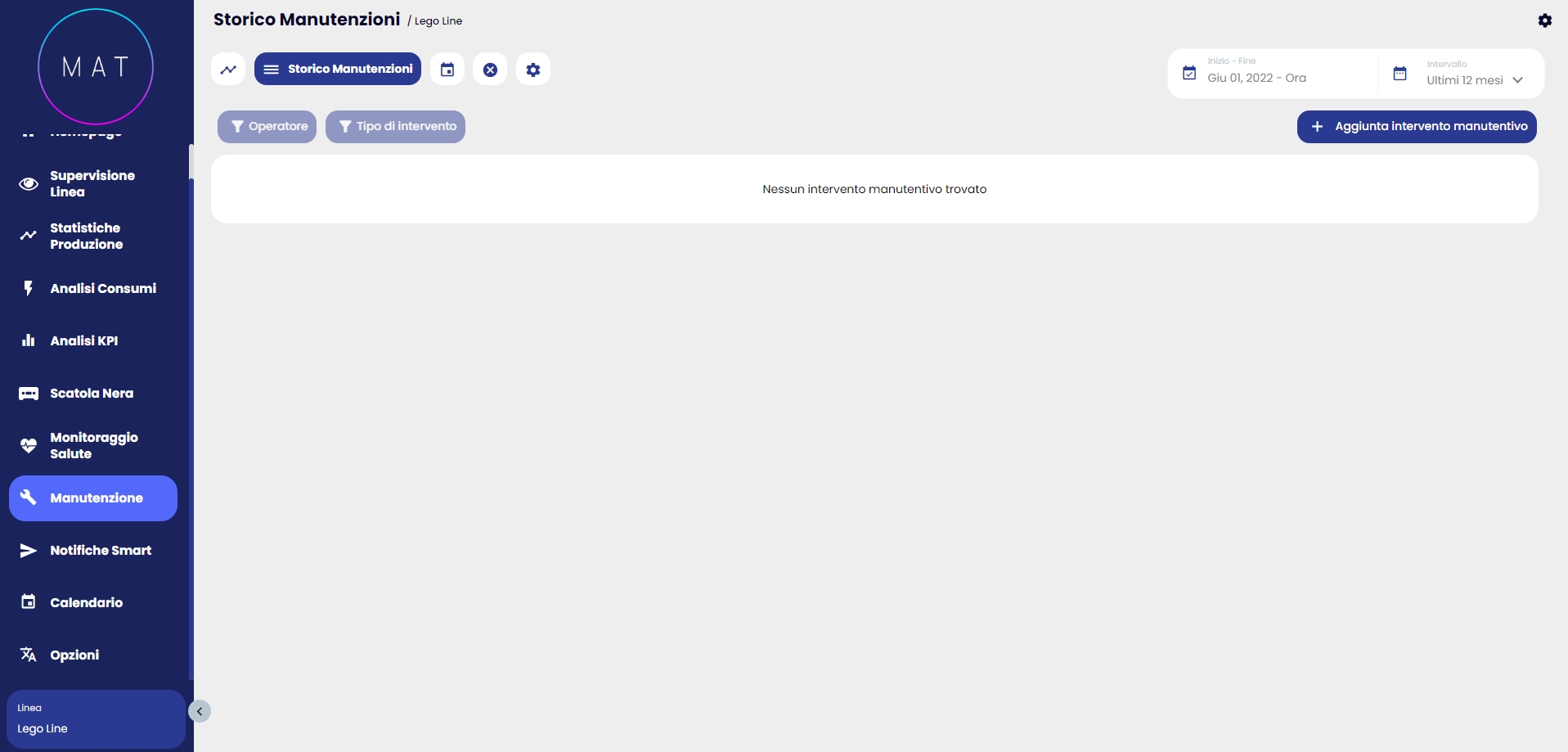
Task: Click the top-right settings gear icon
Action: (1544, 20)
